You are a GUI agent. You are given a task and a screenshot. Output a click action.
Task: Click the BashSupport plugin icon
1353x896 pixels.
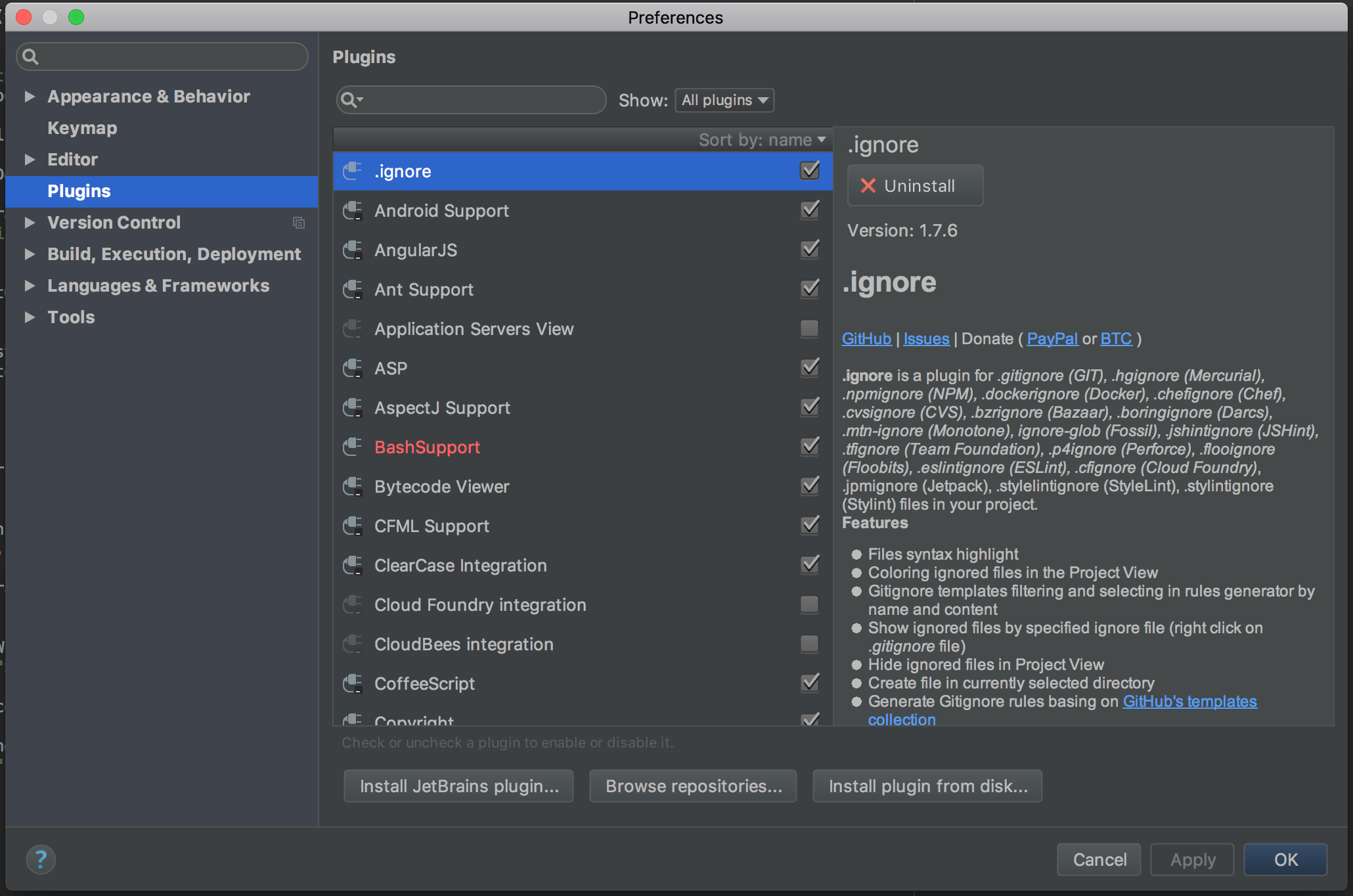coord(353,447)
